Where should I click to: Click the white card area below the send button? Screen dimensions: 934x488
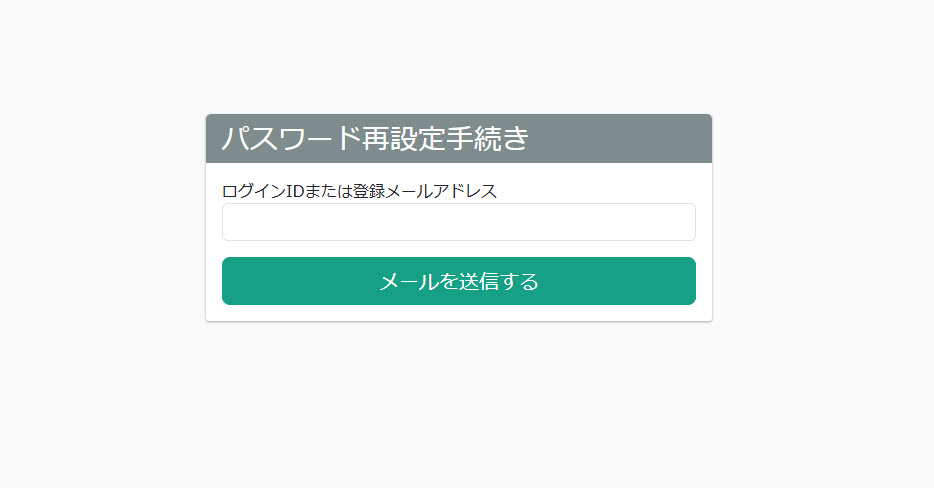(459, 313)
